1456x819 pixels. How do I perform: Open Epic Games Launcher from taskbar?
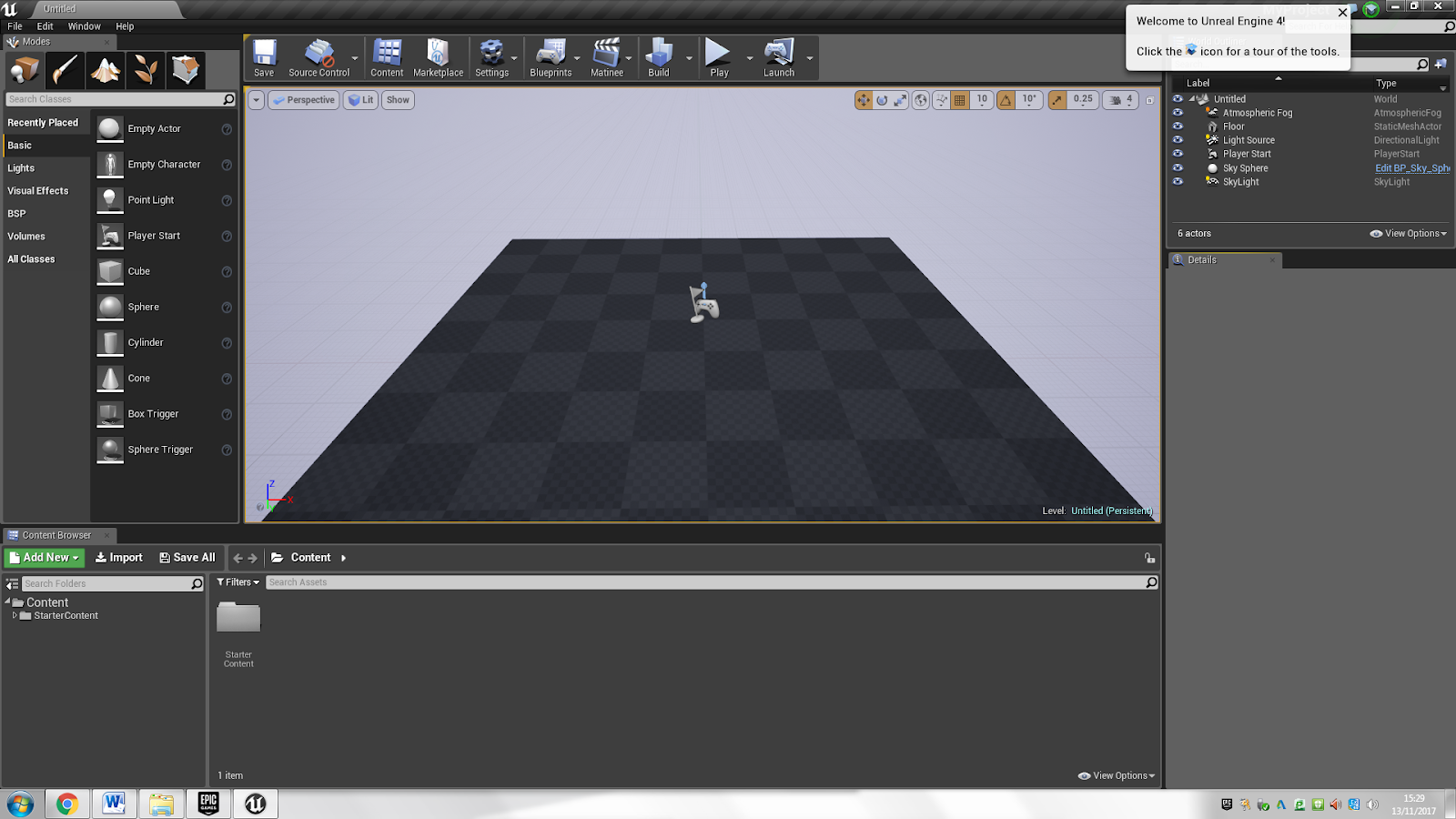point(208,804)
